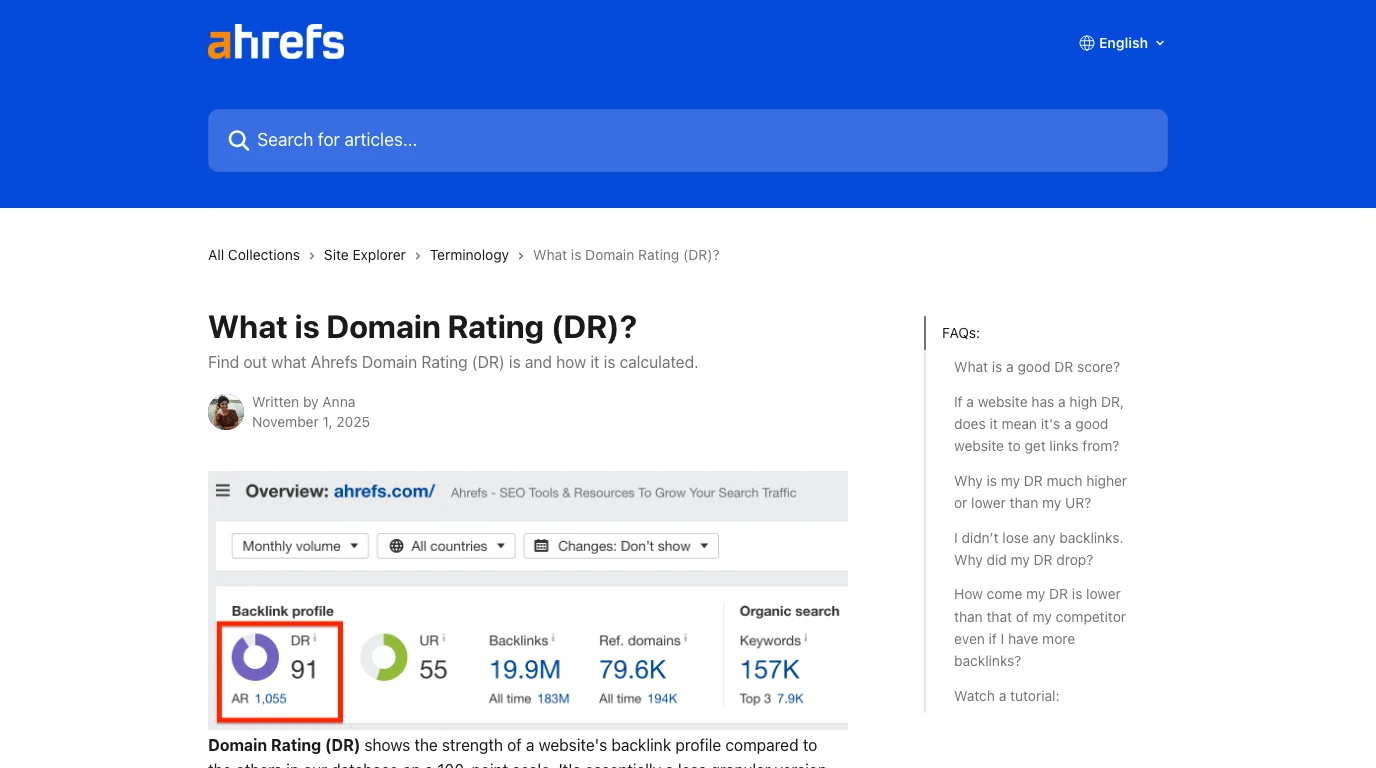Open 'If a website has a high DR' link
The image size is (1376, 768).
point(1039,424)
